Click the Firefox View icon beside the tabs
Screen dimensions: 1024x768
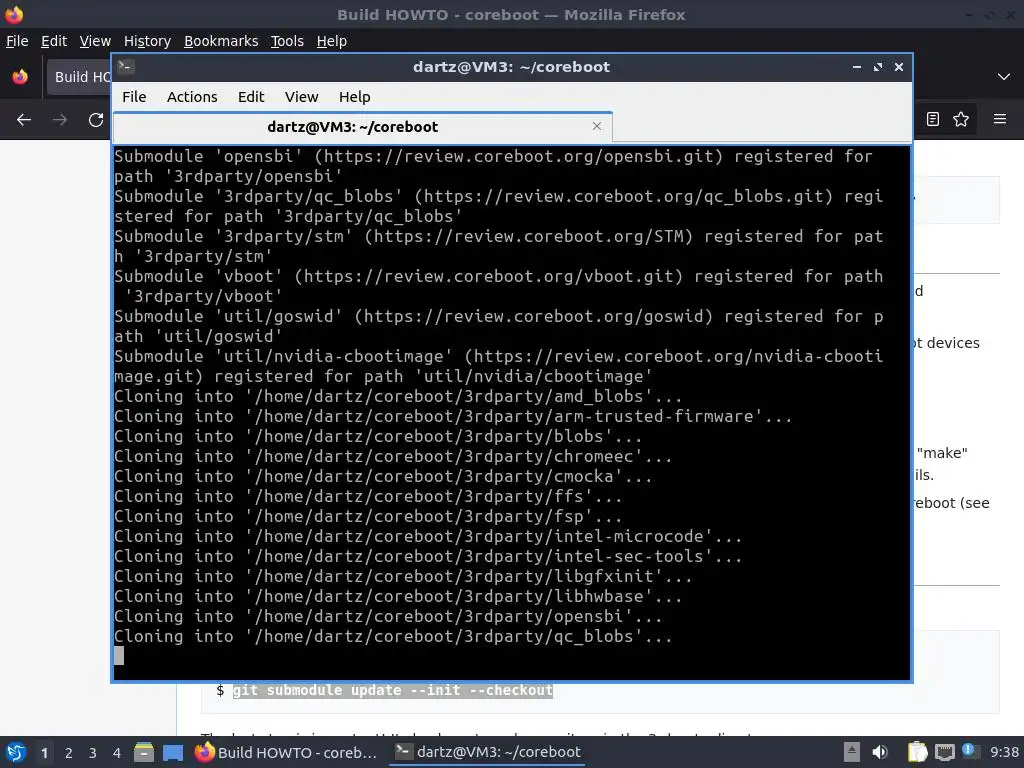click(20, 76)
